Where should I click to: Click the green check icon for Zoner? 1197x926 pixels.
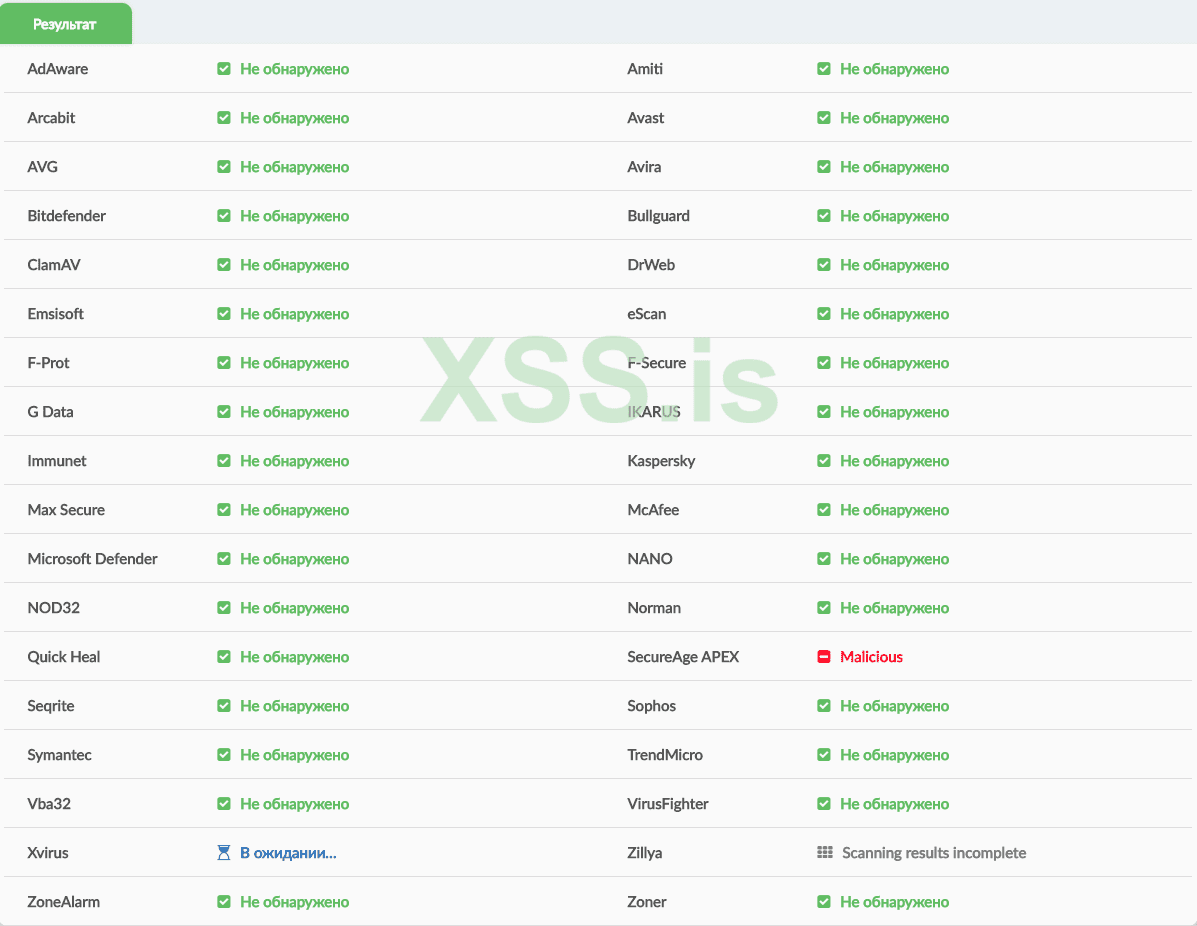tap(824, 902)
